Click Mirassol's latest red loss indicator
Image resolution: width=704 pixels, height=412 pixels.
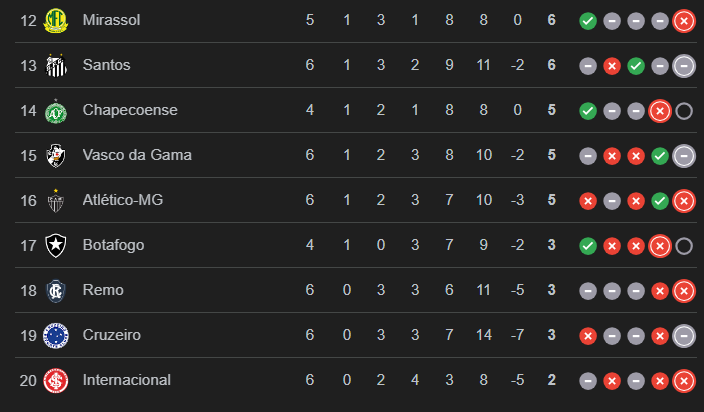[684, 20]
